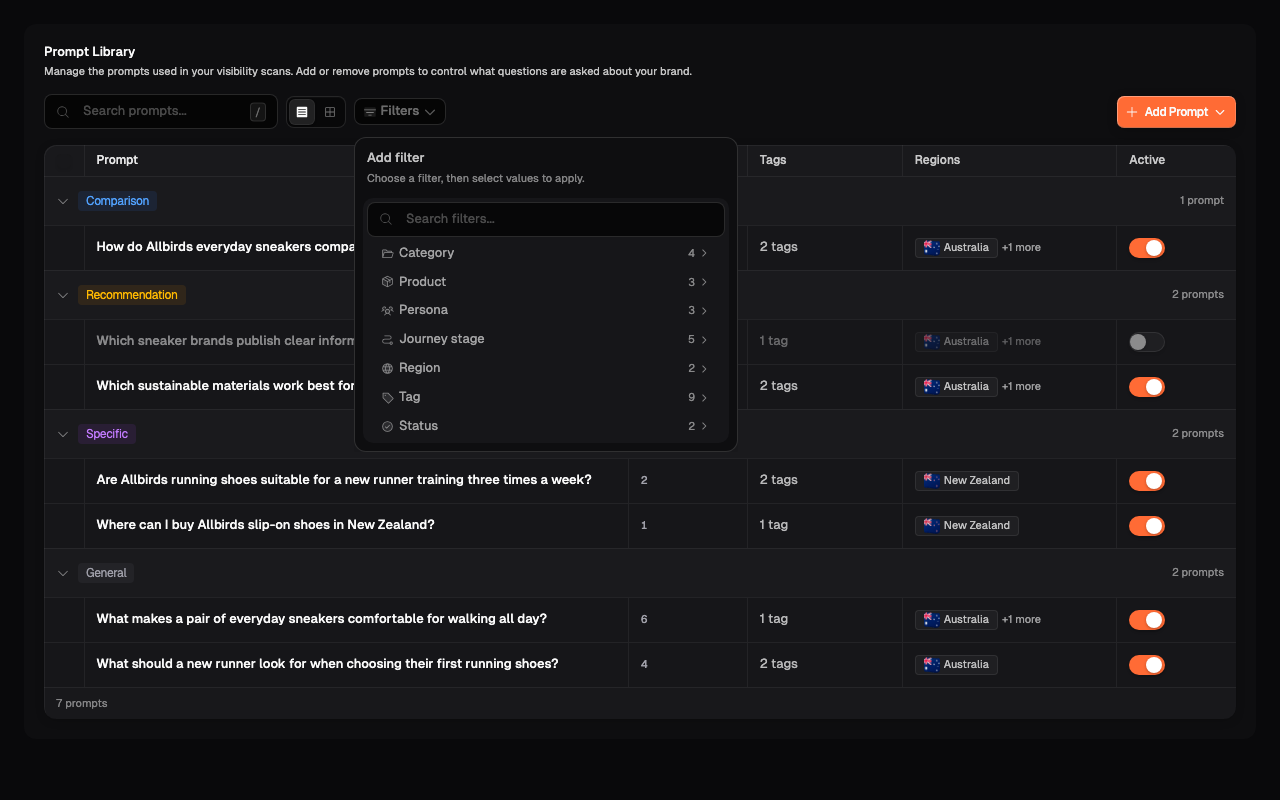The image size is (1280, 800).
Task: Click the New Zealand region tag for slip-on prompt
Action: coord(967,526)
